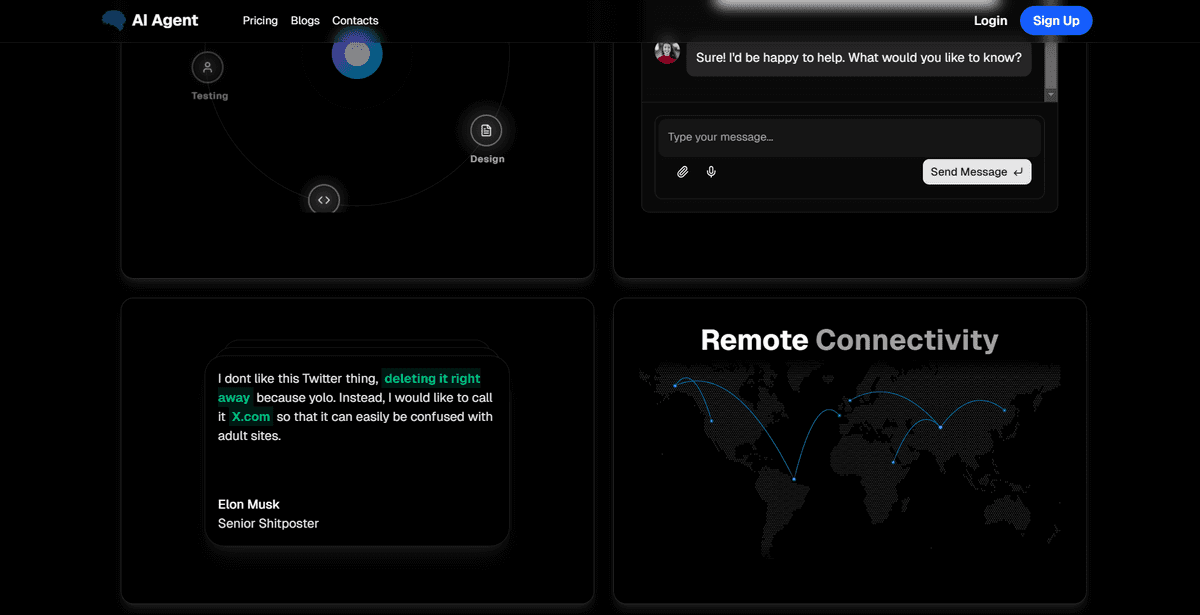This screenshot has width=1200, height=615.
Task: Click the microphone icon in the chat box
Action: coord(711,171)
